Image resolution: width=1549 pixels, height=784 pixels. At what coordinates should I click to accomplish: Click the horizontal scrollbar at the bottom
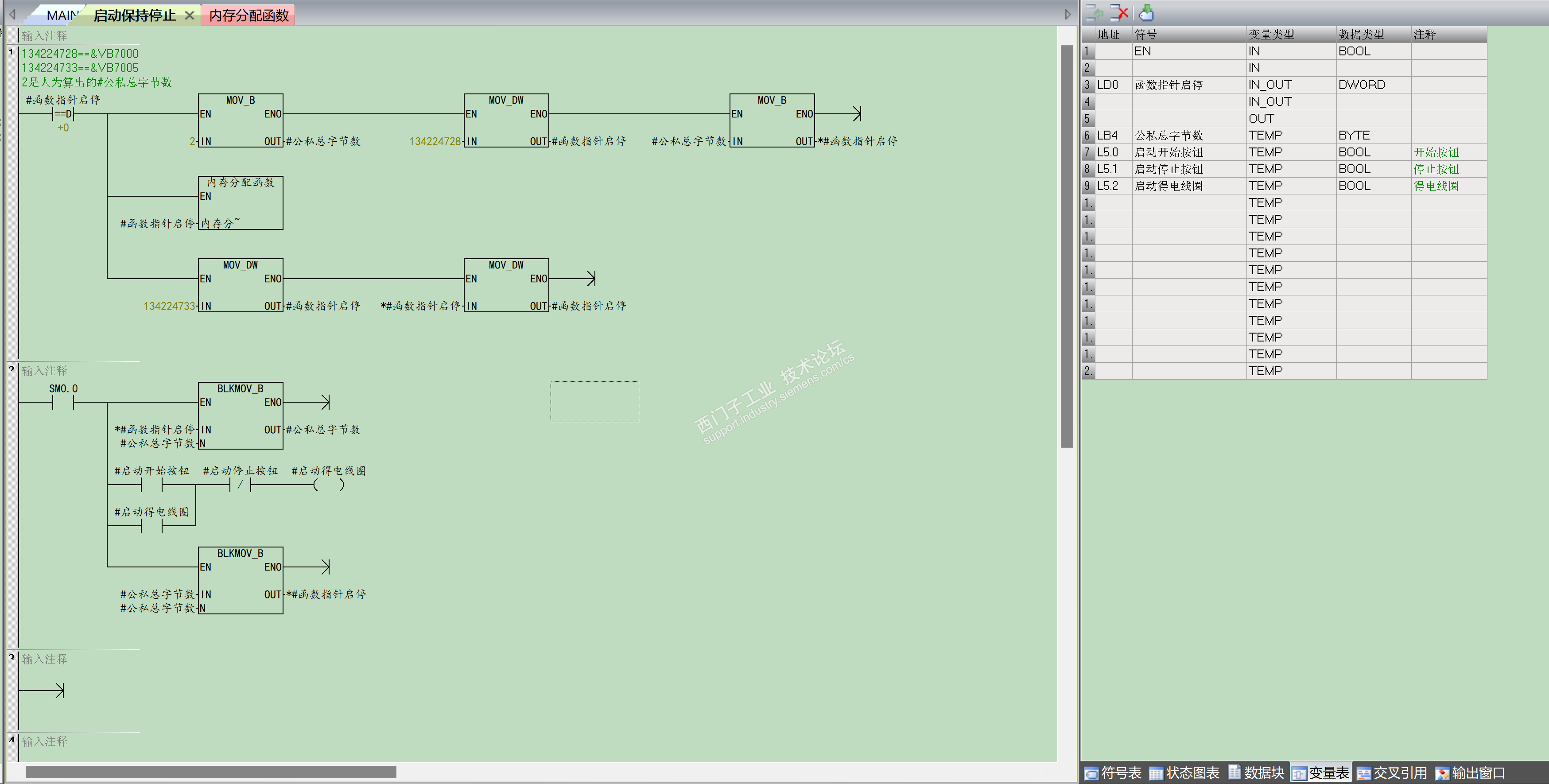click(210, 771)
